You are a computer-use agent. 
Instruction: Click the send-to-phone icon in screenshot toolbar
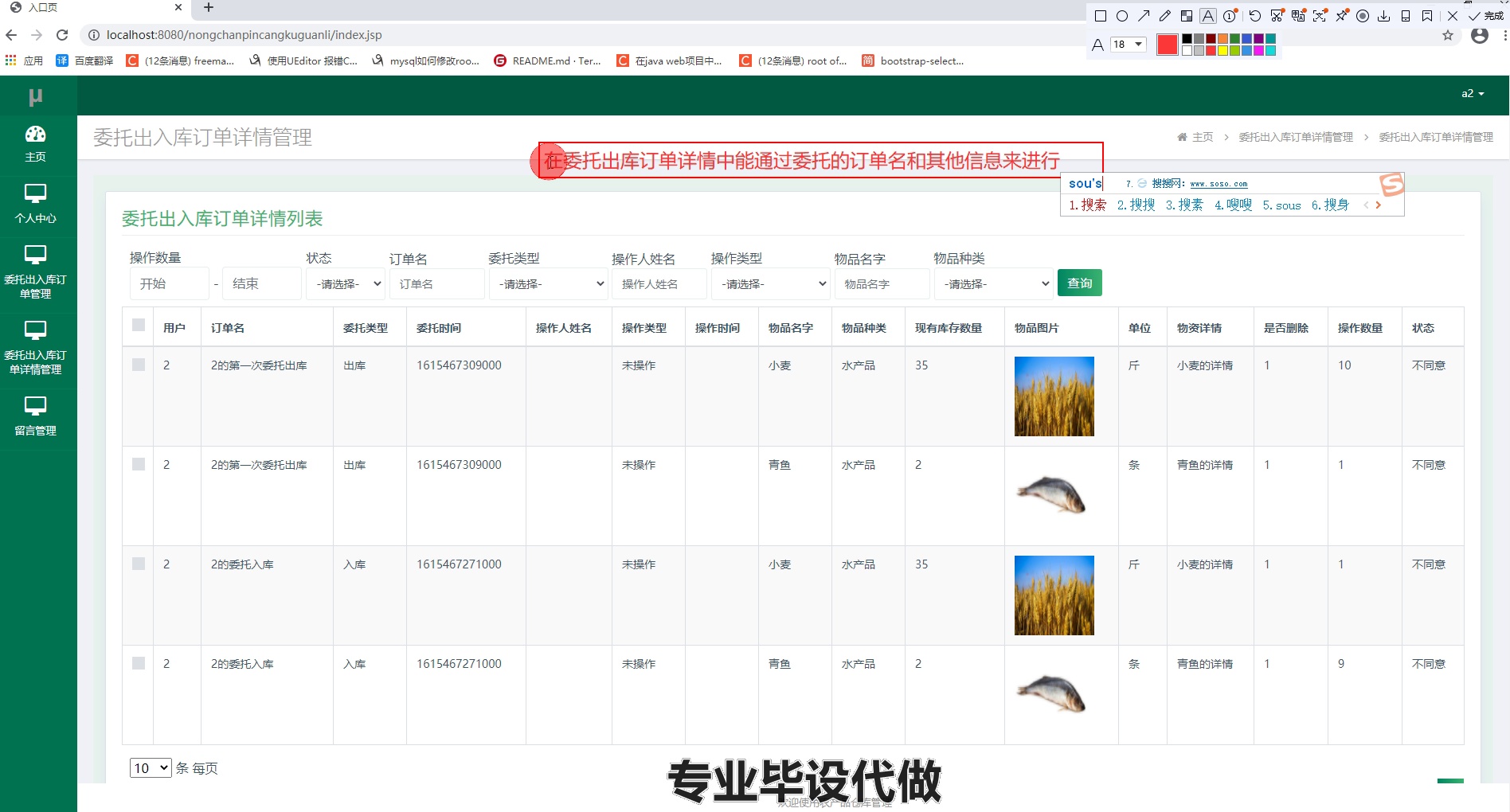pyautogui.click(x=1406, y=16)
